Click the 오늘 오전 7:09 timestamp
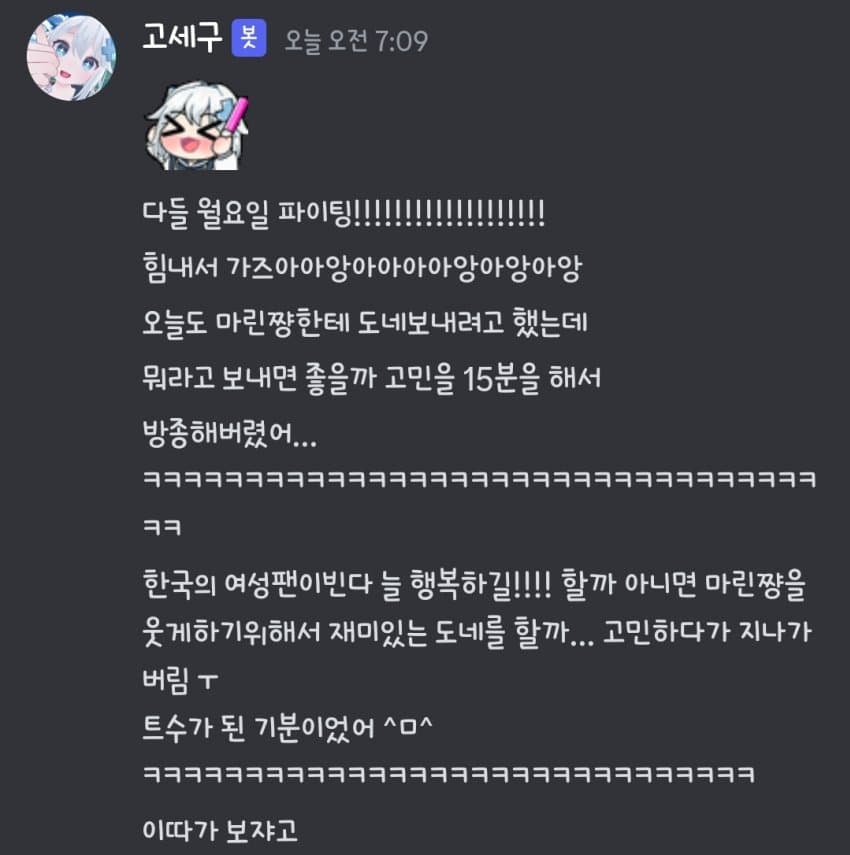 [356, 41]
